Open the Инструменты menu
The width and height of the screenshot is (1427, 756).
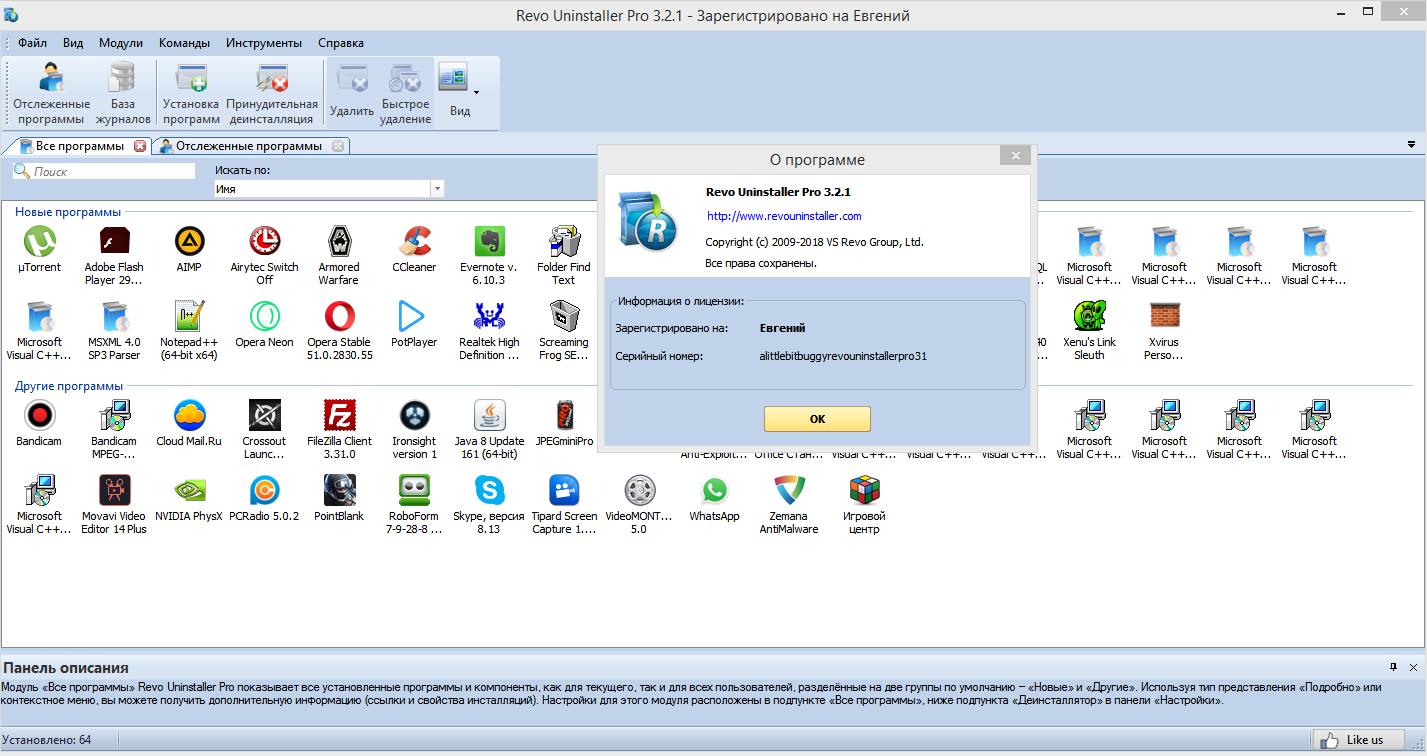point(263,43)
